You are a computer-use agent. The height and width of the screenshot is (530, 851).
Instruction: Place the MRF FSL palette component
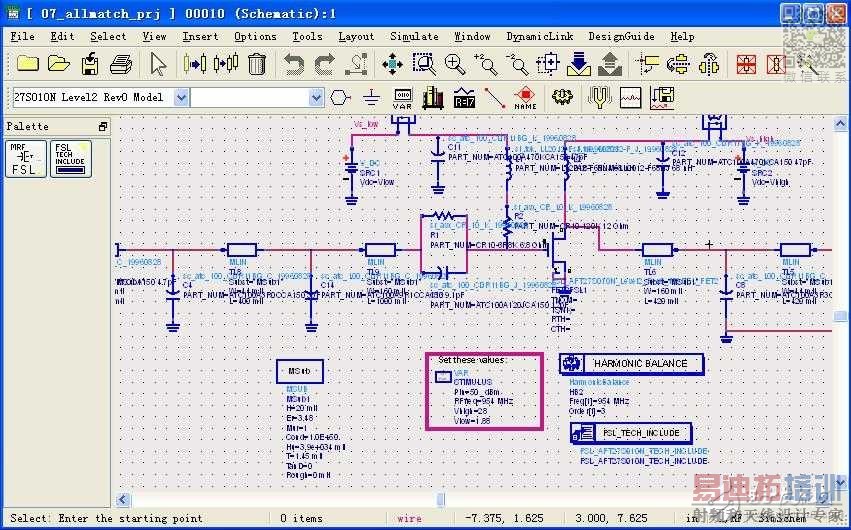pyautogui.click(x=26, y=159)
